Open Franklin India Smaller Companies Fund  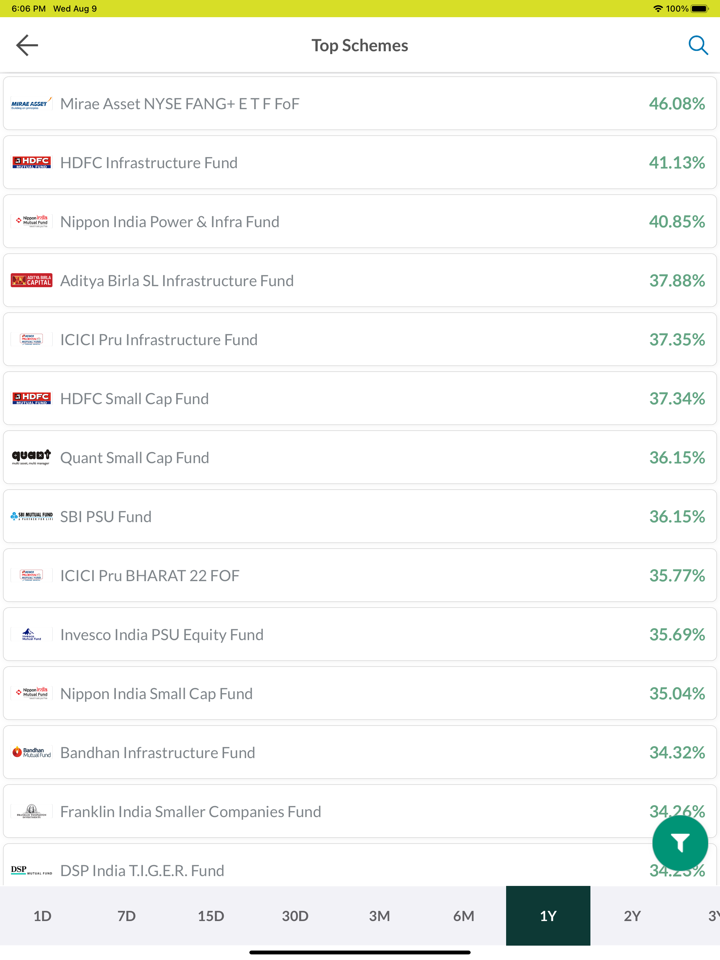[x=191, y=812]
